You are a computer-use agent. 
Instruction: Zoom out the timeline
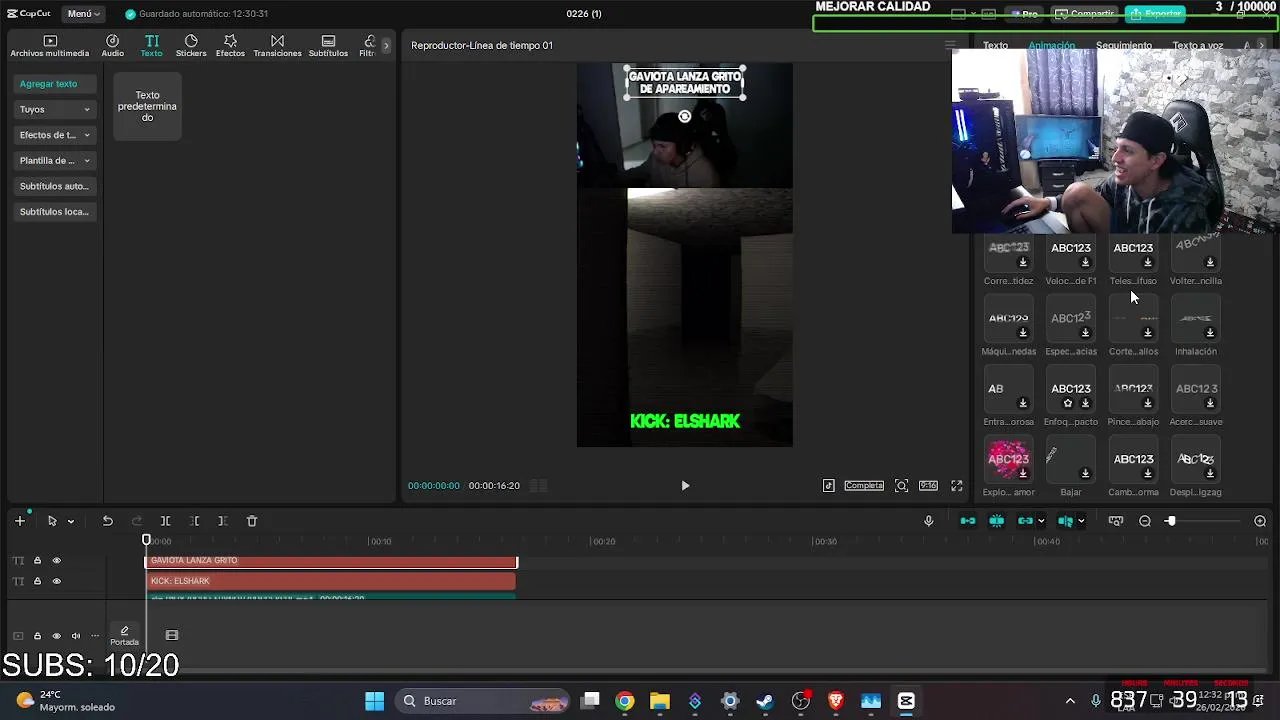(x=1145, y=521)
